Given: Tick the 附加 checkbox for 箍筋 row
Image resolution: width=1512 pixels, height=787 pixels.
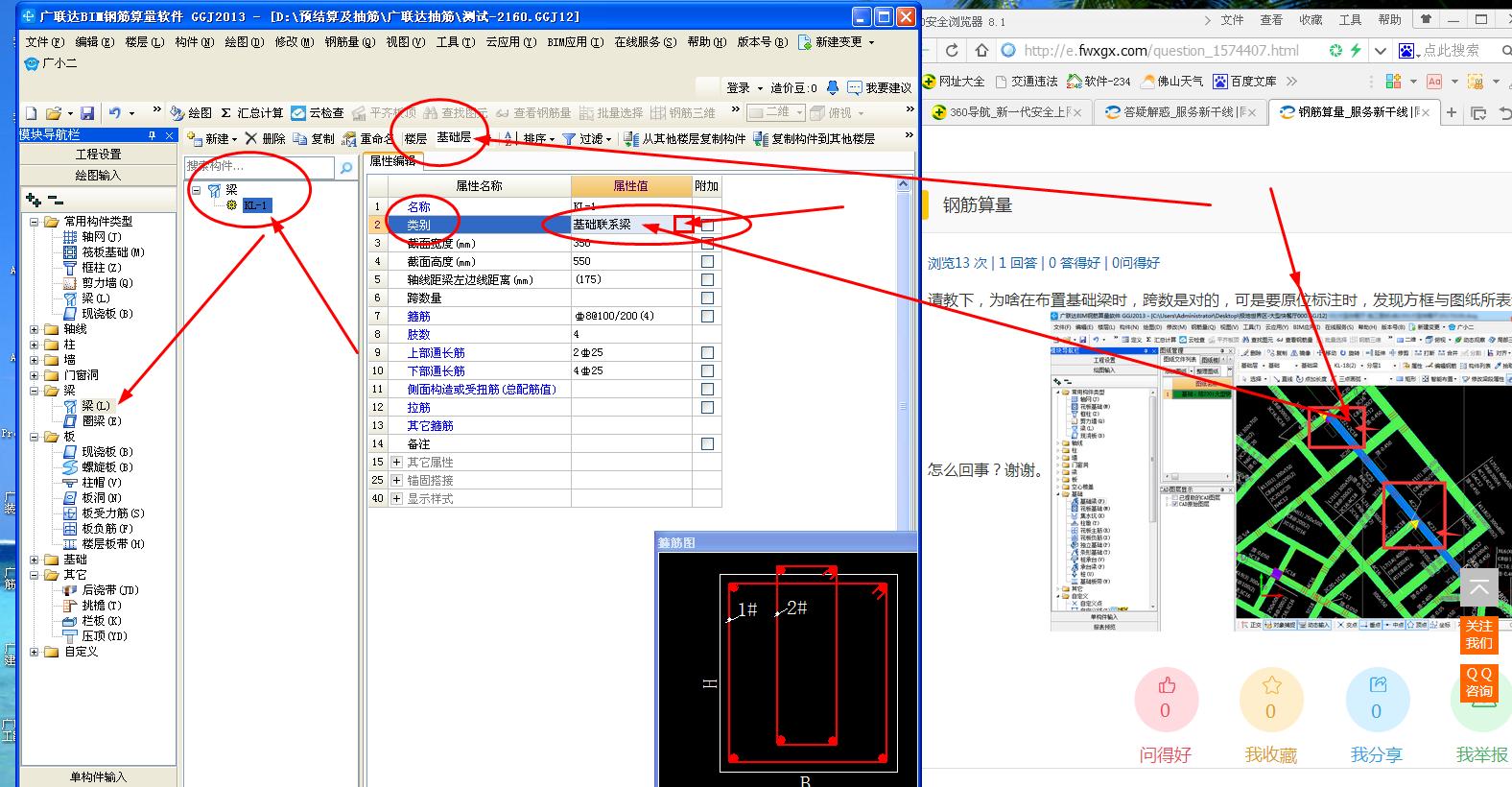Looking at the screenshot, I should [x=707, y=317].
